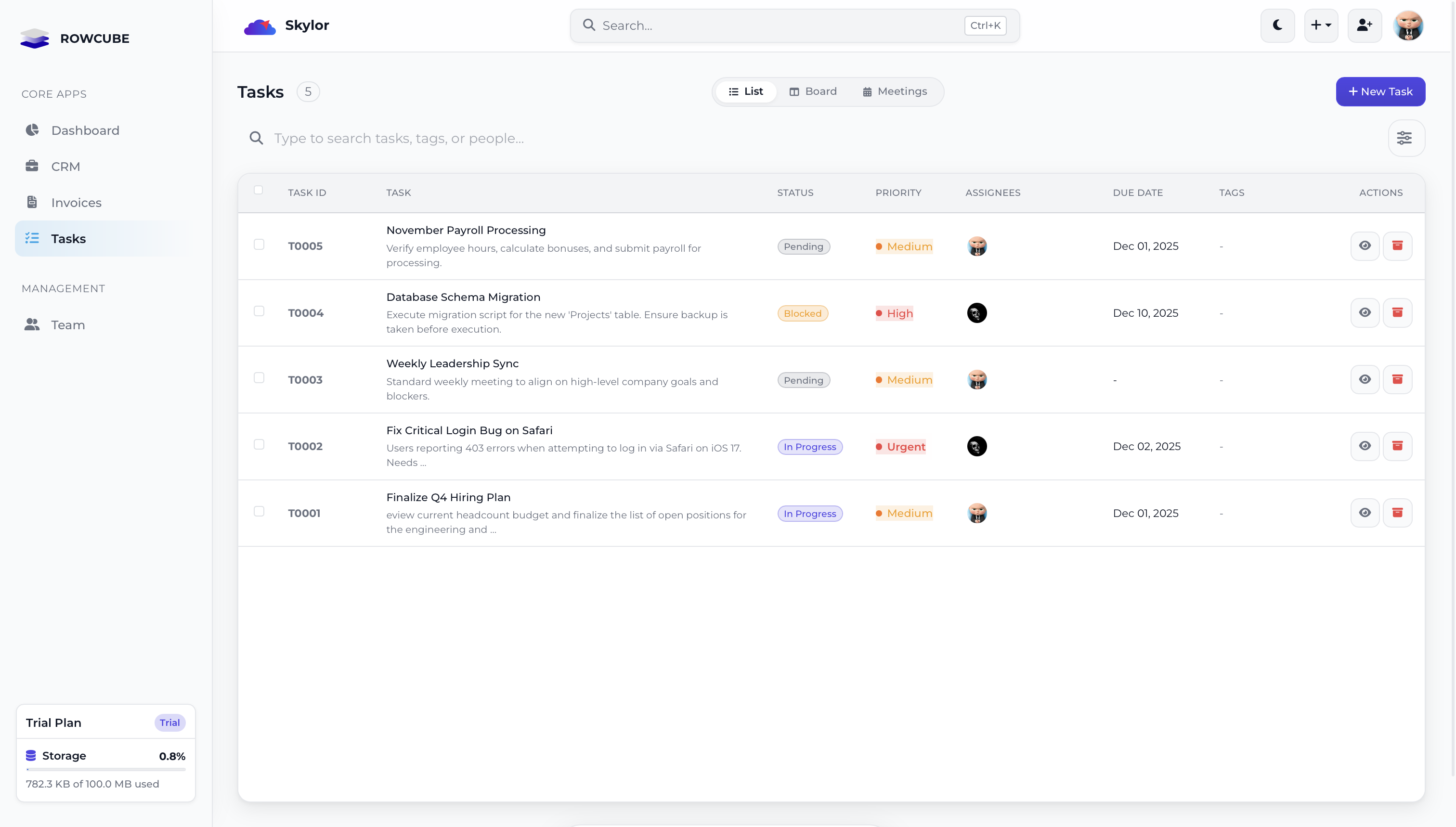The width and height of the screenshot is (1456, 827).
Task: View the Database Schema Migration task
Action: (1365, 313)
